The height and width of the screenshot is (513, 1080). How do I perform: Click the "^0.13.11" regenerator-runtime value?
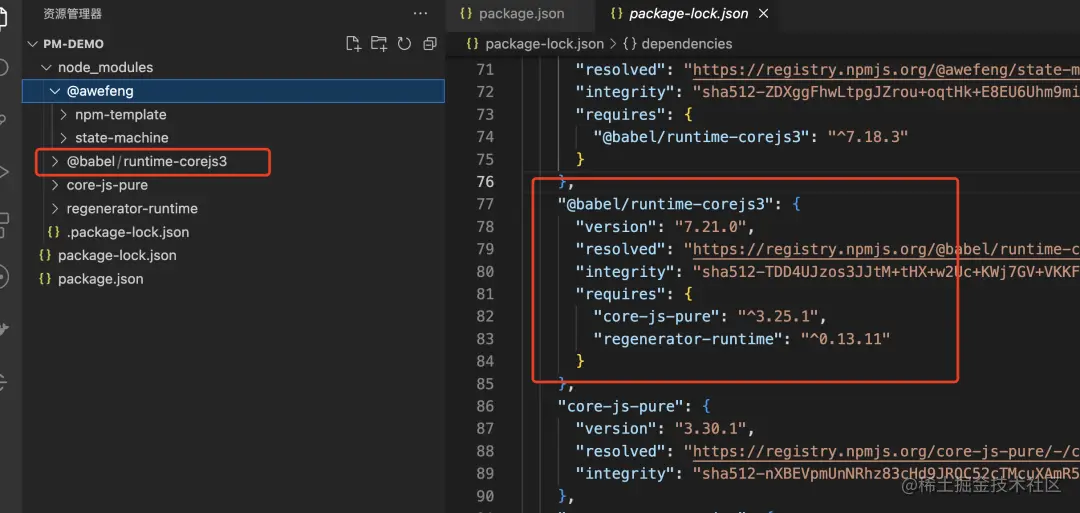846,339
